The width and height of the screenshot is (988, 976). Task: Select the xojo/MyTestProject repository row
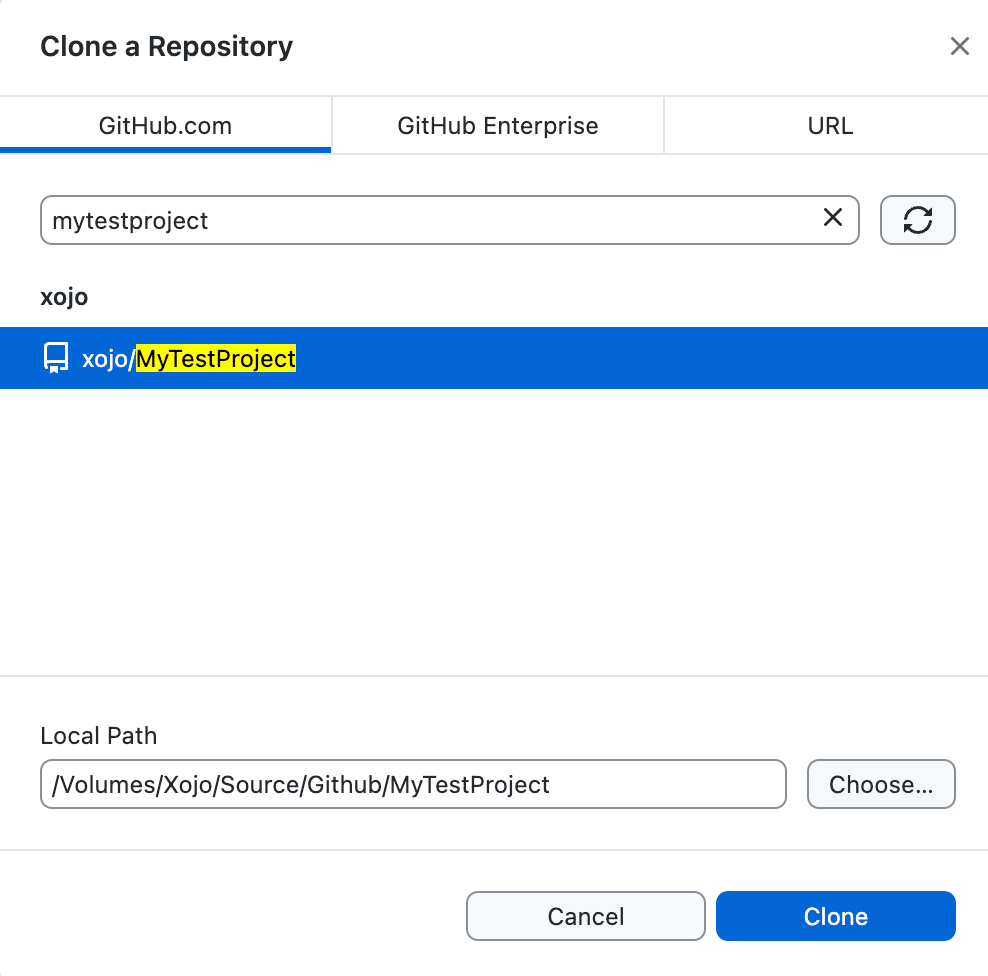coord(494,358)
